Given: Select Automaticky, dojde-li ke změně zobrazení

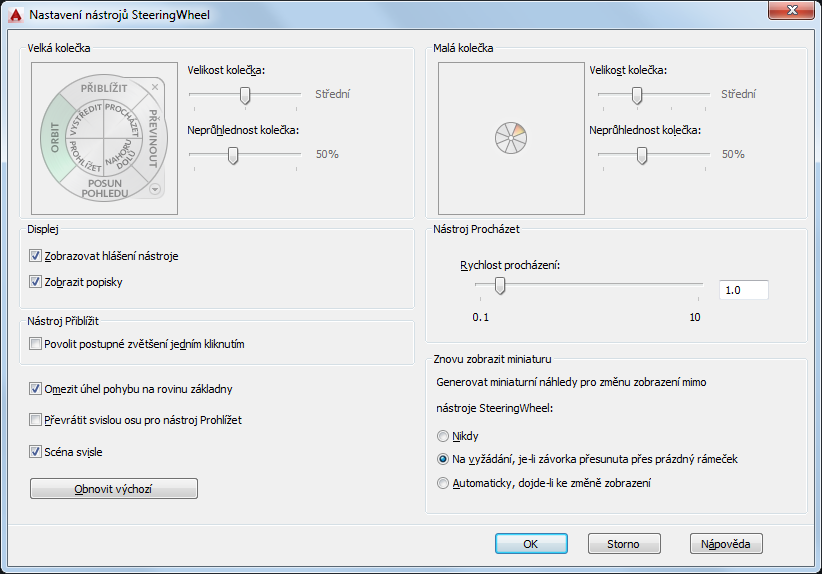Looking at the screenshot, I should pos(443,483).
